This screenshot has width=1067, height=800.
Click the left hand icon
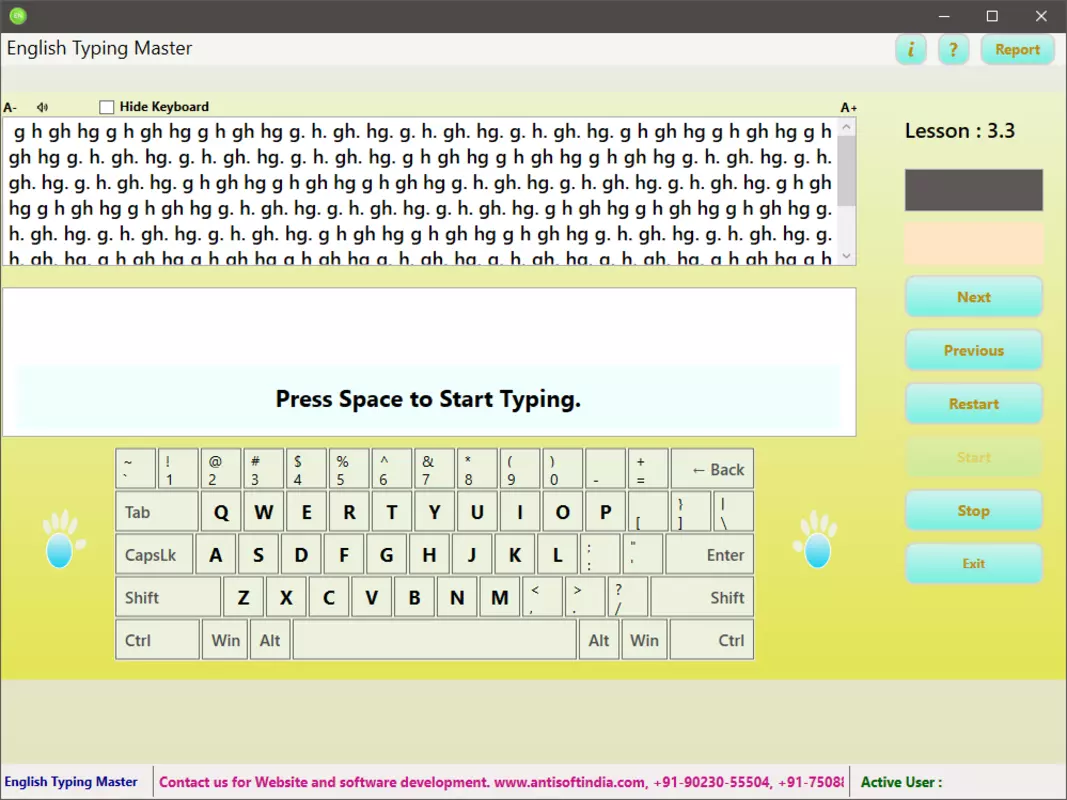63,539
